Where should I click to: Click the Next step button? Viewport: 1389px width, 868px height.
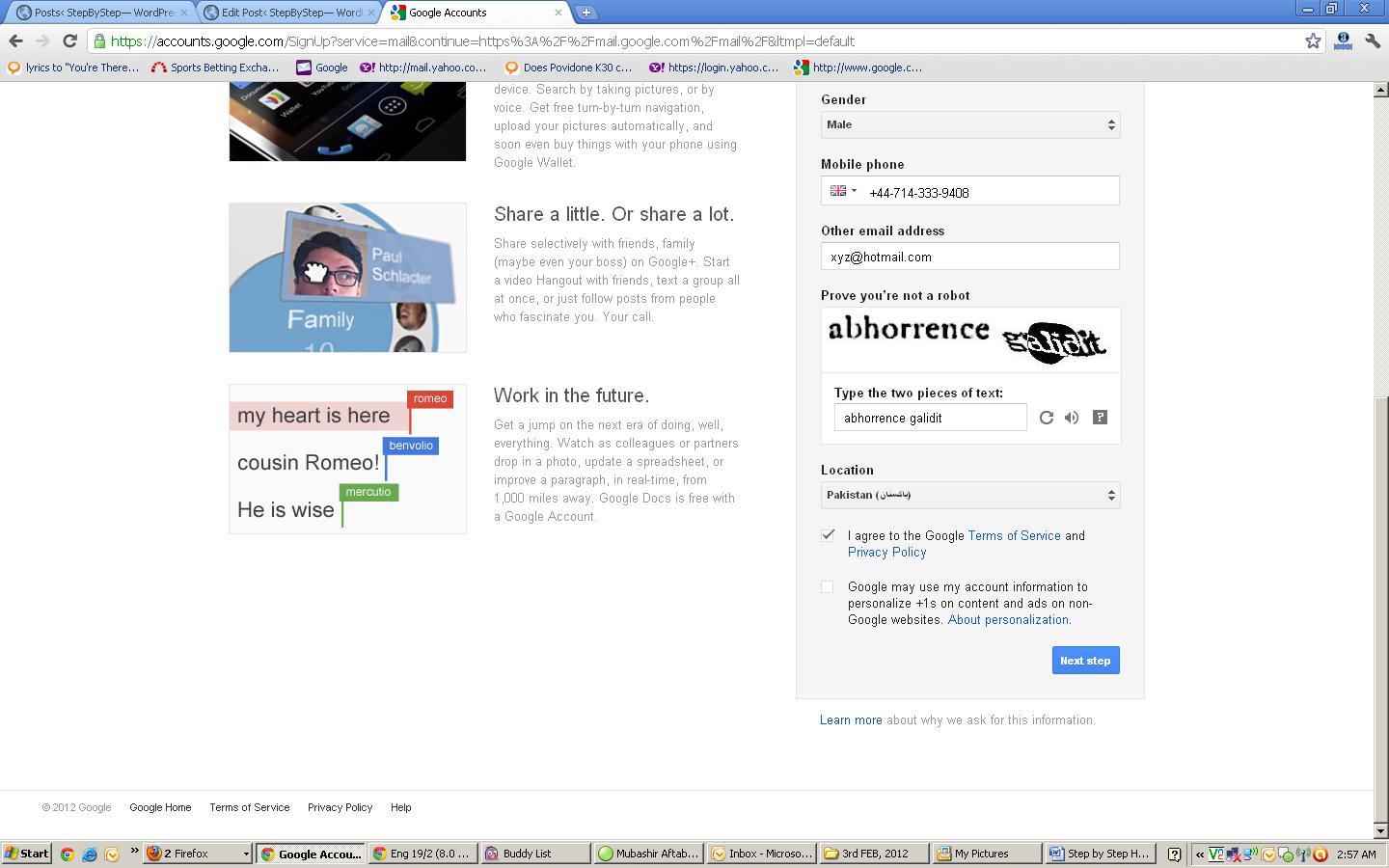click(x=1085, y=661)
